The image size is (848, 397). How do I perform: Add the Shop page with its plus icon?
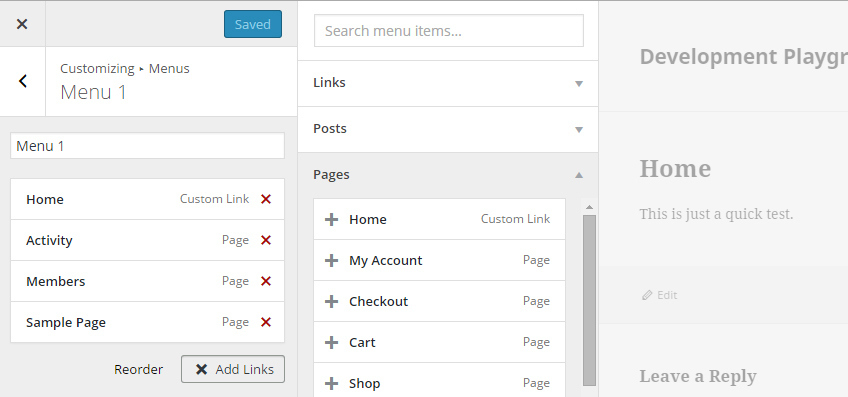[x=331, y=383]
